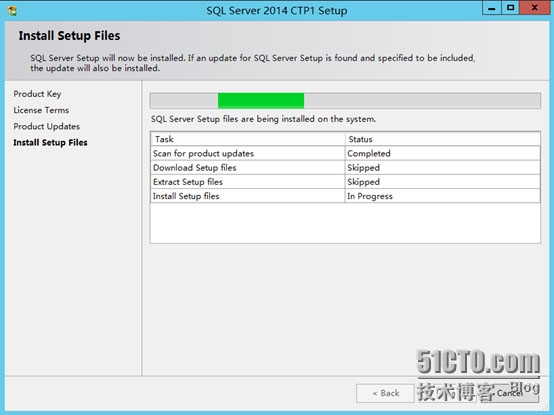Select the 'Scan for product updates' task row
Screen dimensions: 554x415
pos(345,153)
